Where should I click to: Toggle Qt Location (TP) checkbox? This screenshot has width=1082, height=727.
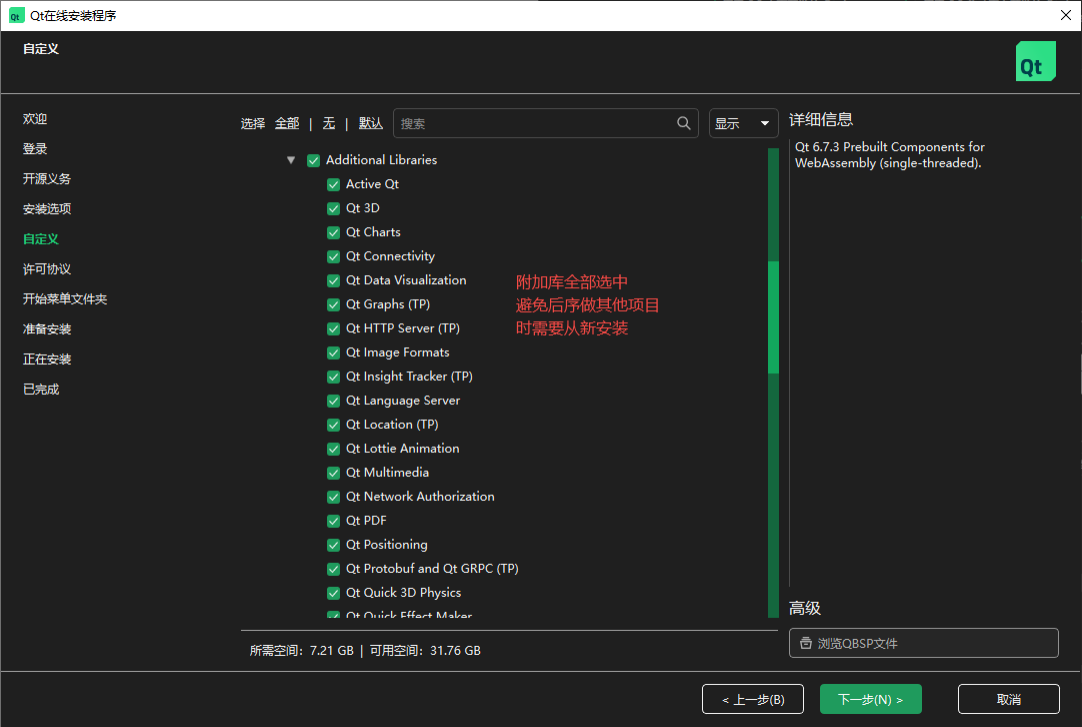[333, 425]
